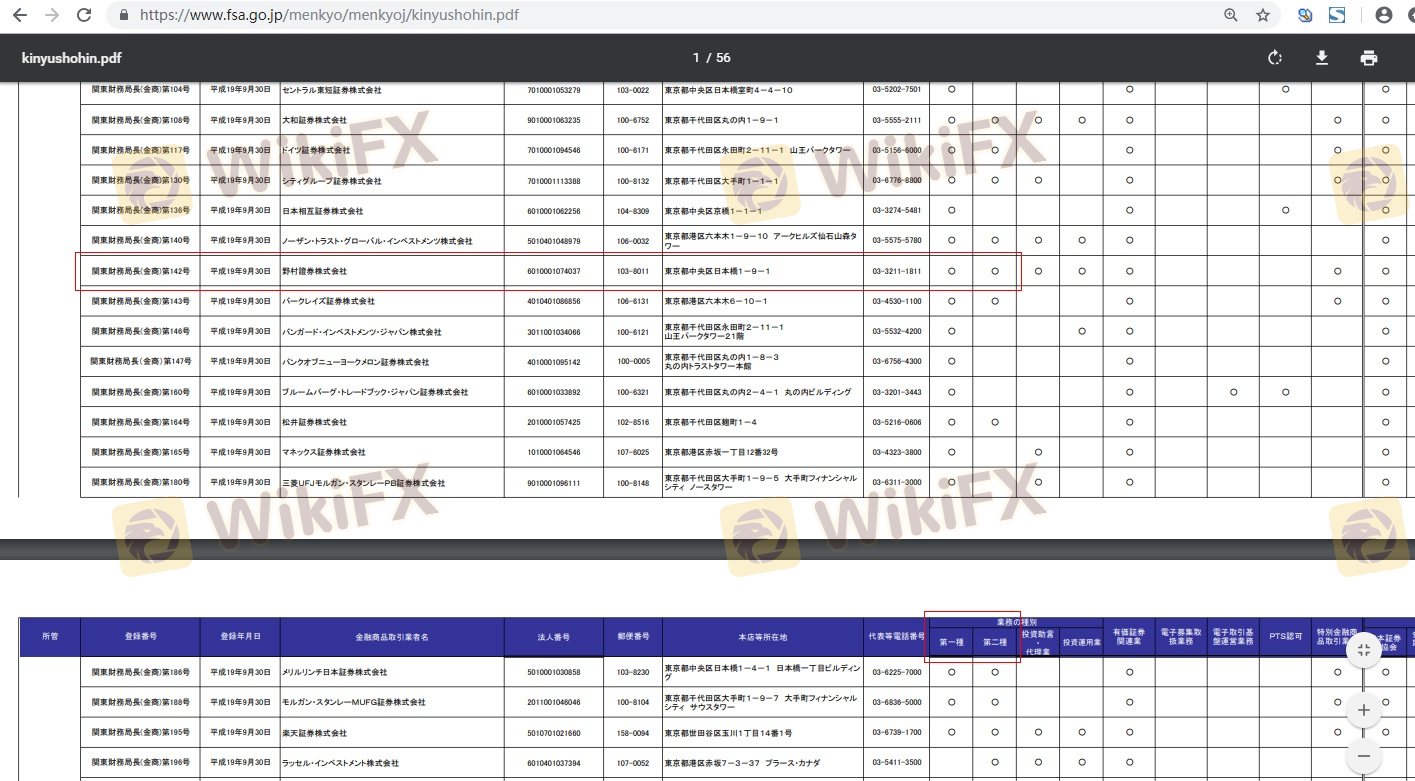
Task: Reload the PDF page
Action: pyautogui.click(x=84, y=15)
